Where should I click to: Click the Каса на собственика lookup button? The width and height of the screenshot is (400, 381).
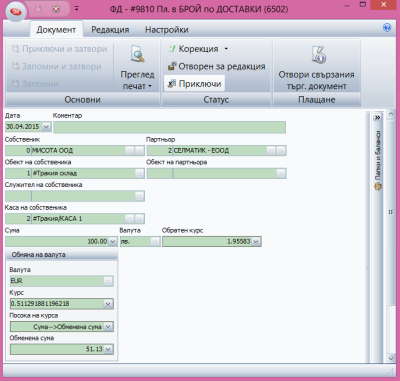139,219
